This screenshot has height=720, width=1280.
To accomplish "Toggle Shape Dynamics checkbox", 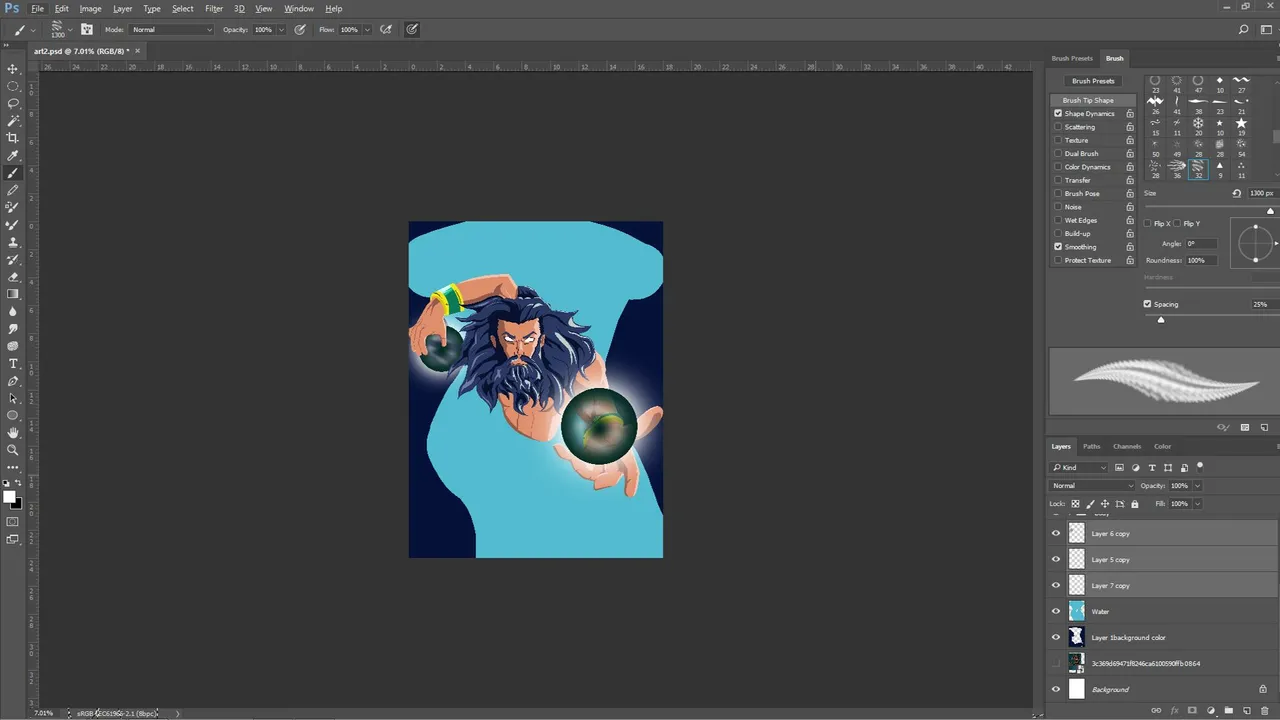I will [1058, 114].
